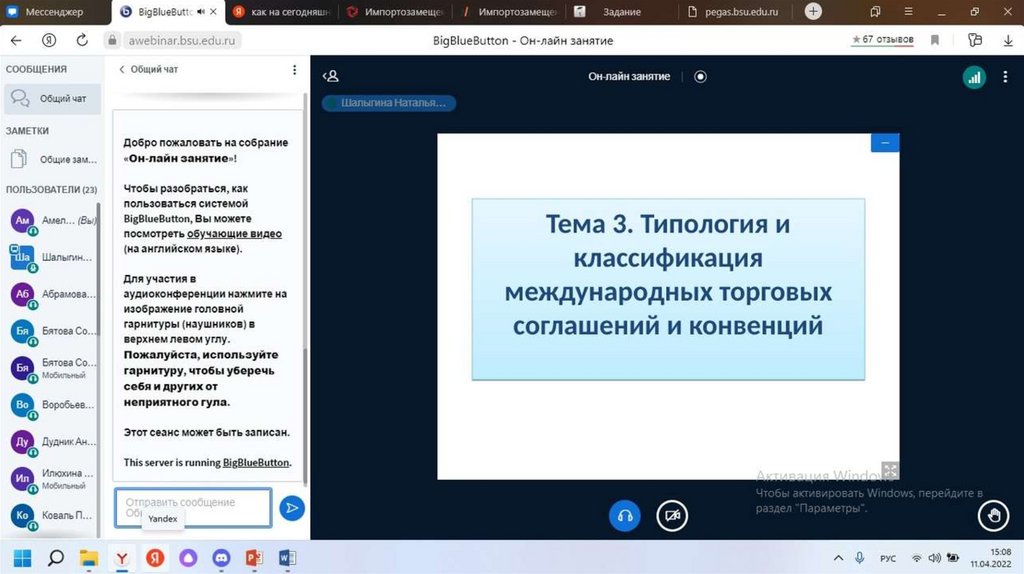Image resolution: width=1024 pixels, height=574 pixels.
Task: Select user Коваль П...
Action: click(x=52, y=515)
